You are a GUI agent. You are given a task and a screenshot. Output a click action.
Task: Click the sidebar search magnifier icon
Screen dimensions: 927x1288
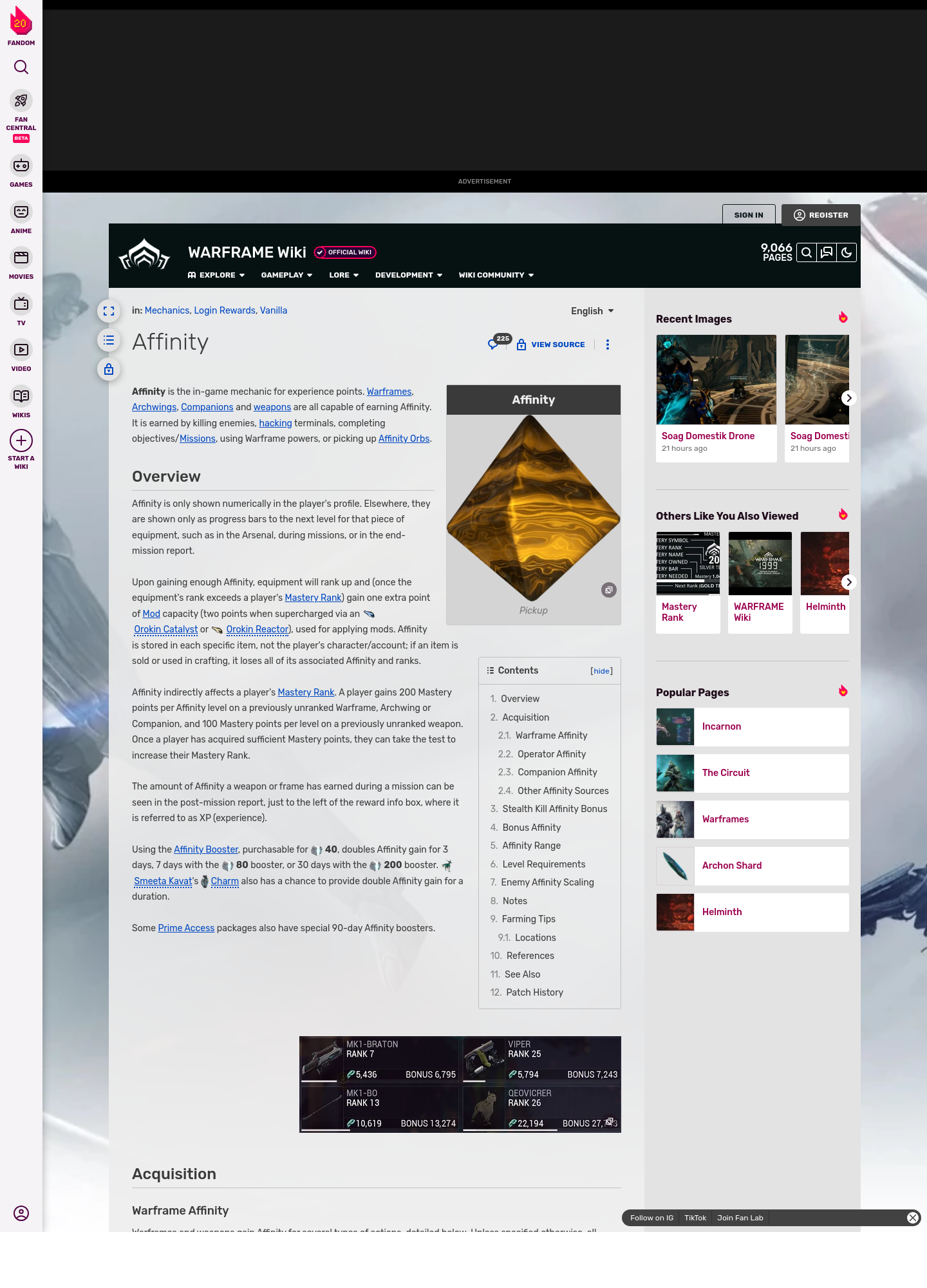pos(21,67)
